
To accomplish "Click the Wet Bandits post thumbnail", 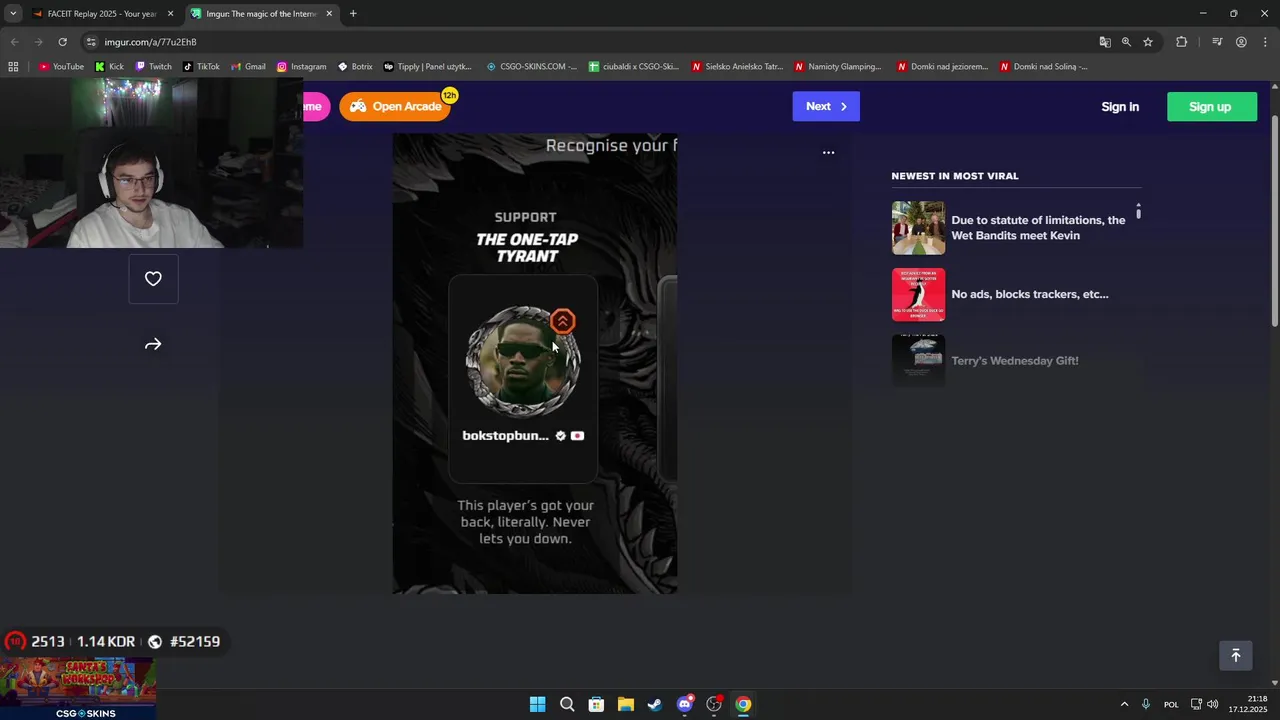I will point(918,228).
